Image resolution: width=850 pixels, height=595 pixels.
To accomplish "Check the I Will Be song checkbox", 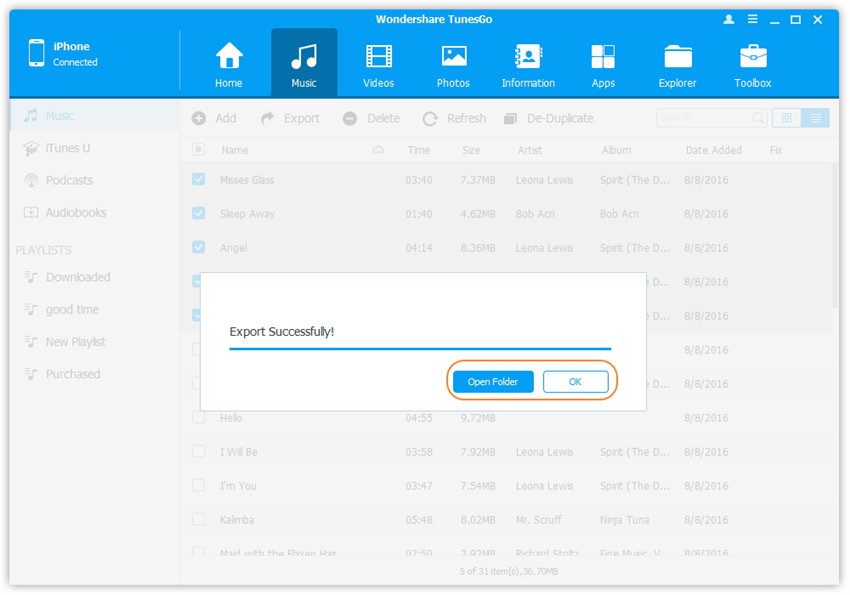I will coord(198,452).
